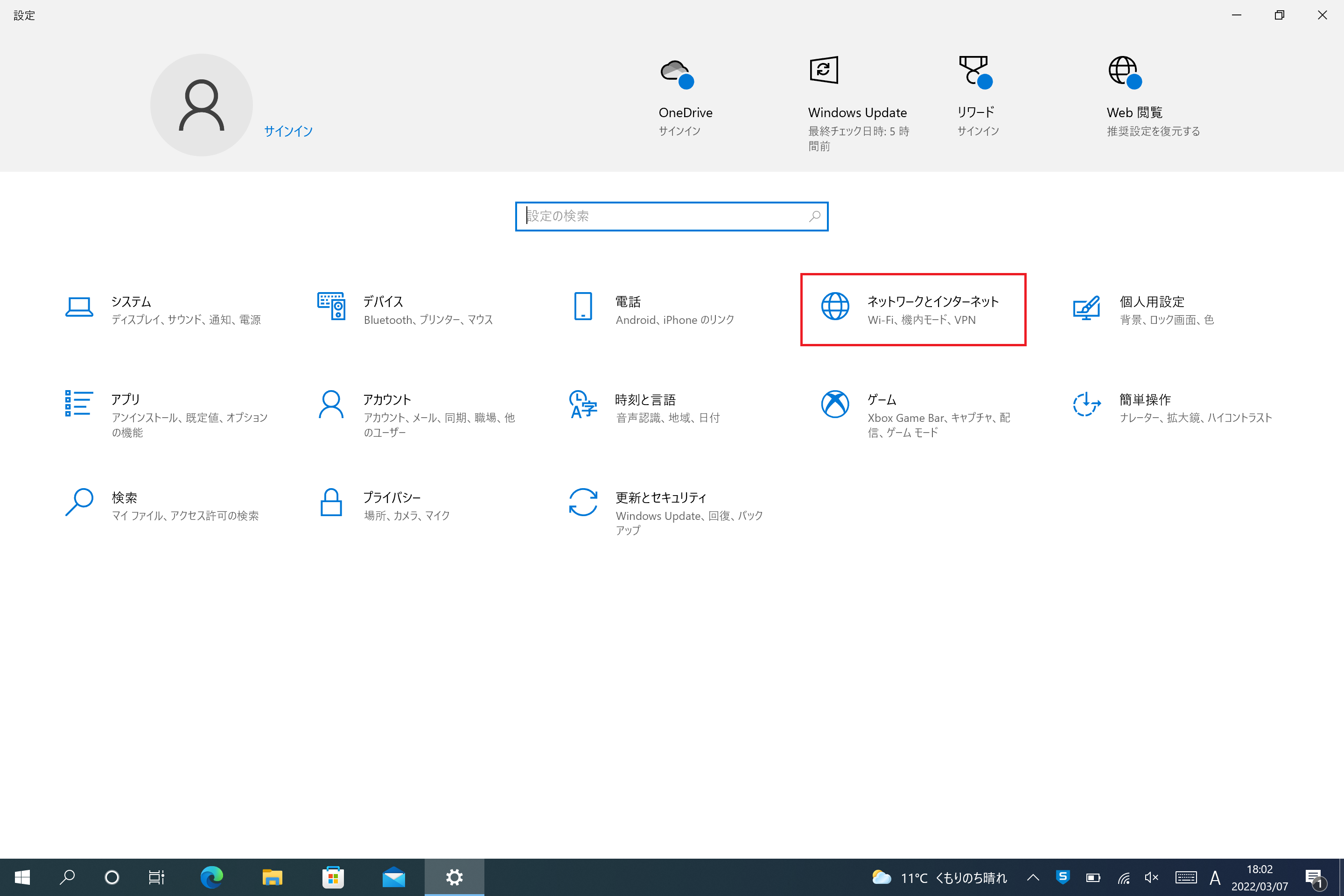Click the Bluetooth、プリンター、マウス description

pyautogui.click(x=428, y=320)
